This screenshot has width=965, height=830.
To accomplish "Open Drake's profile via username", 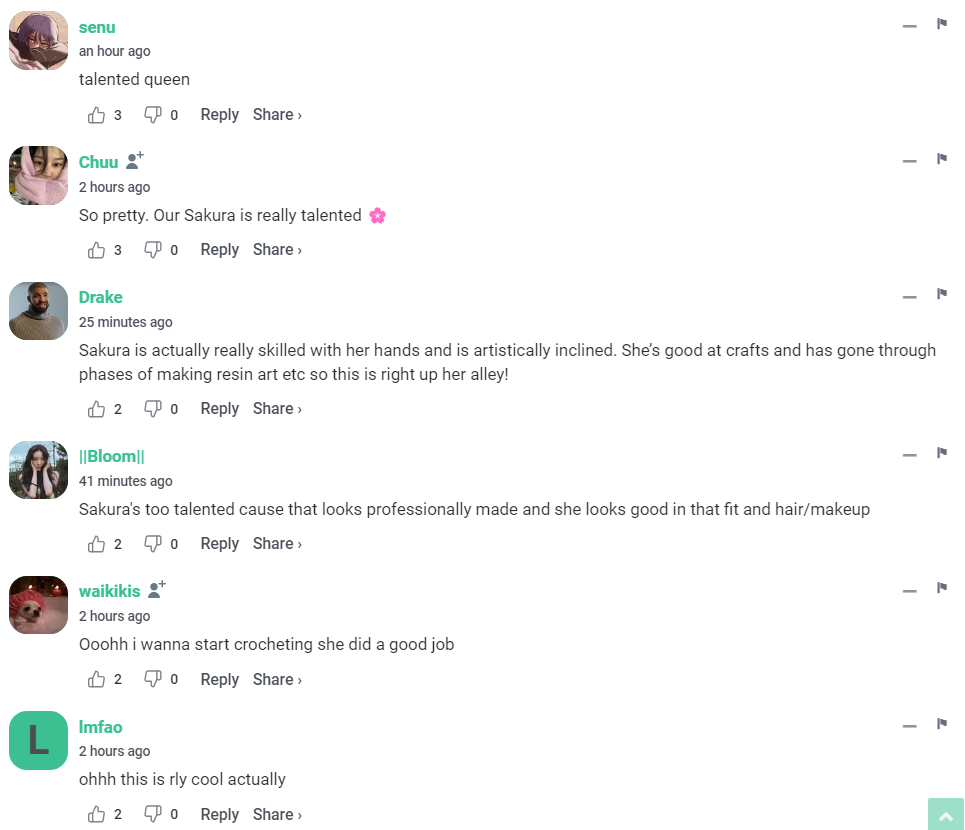I will [101, 297].
